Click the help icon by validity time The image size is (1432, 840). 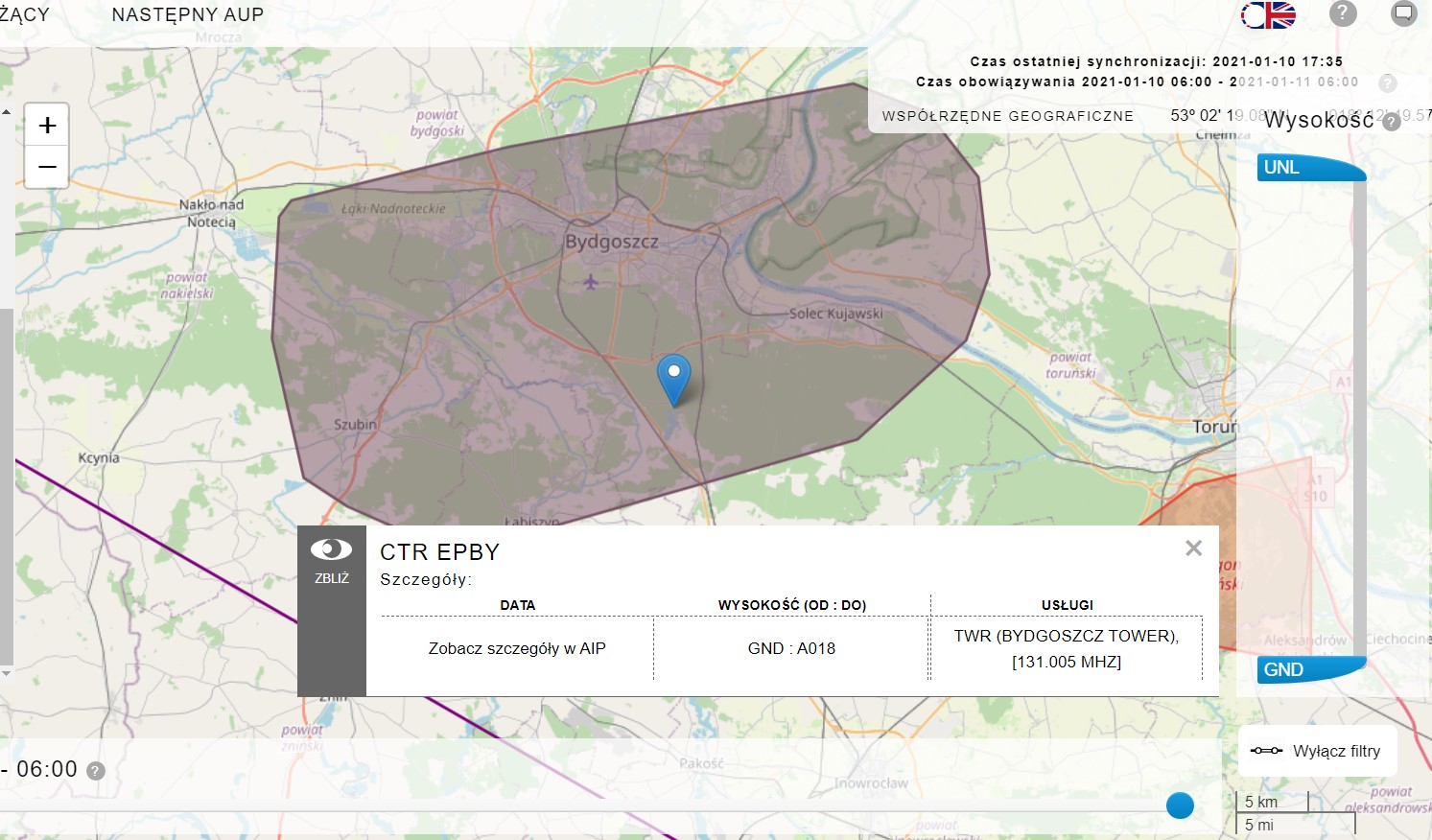[x=1387, y=82]
